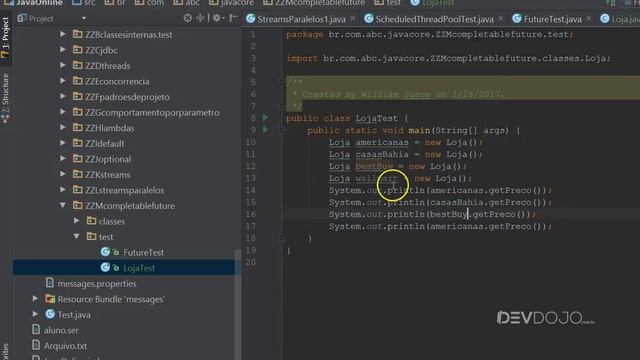Expand the ZZIdefault folder
Screen dimensions: 640x360
63,143
